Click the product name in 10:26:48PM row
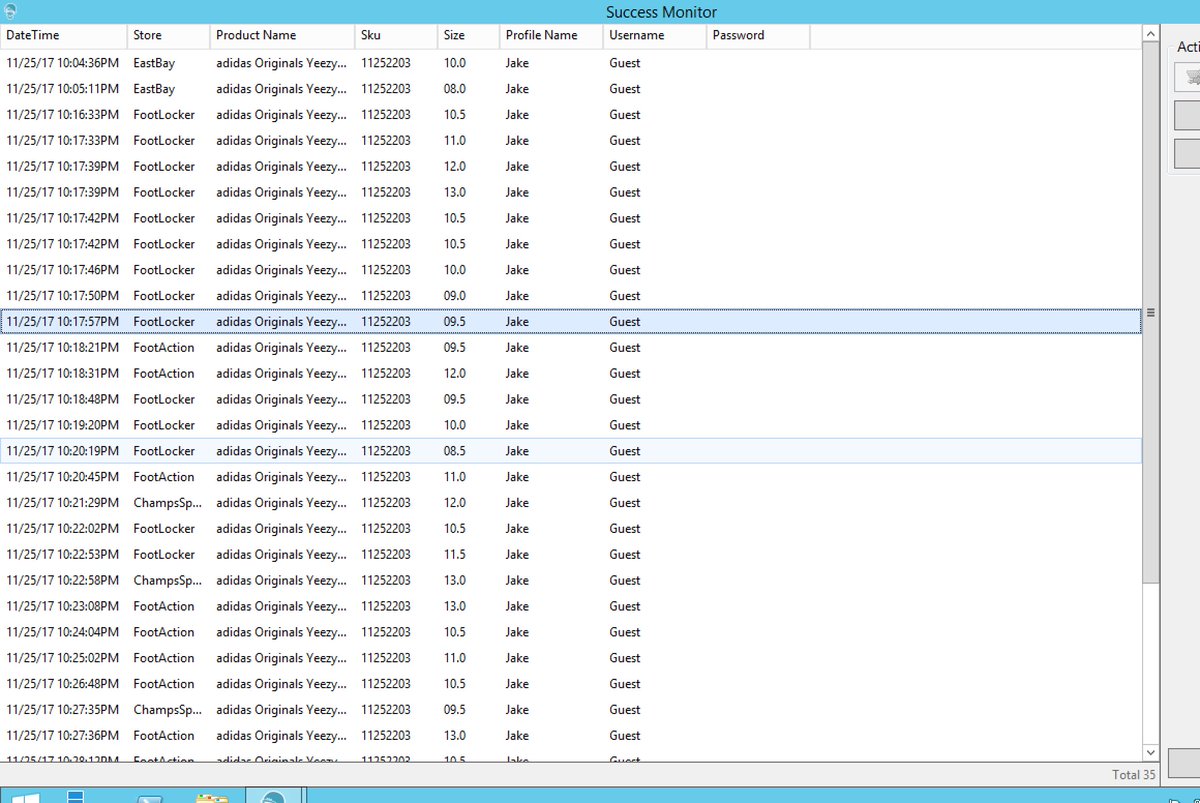This screenshot has width=1200, height=803. [x=282, y=684]
